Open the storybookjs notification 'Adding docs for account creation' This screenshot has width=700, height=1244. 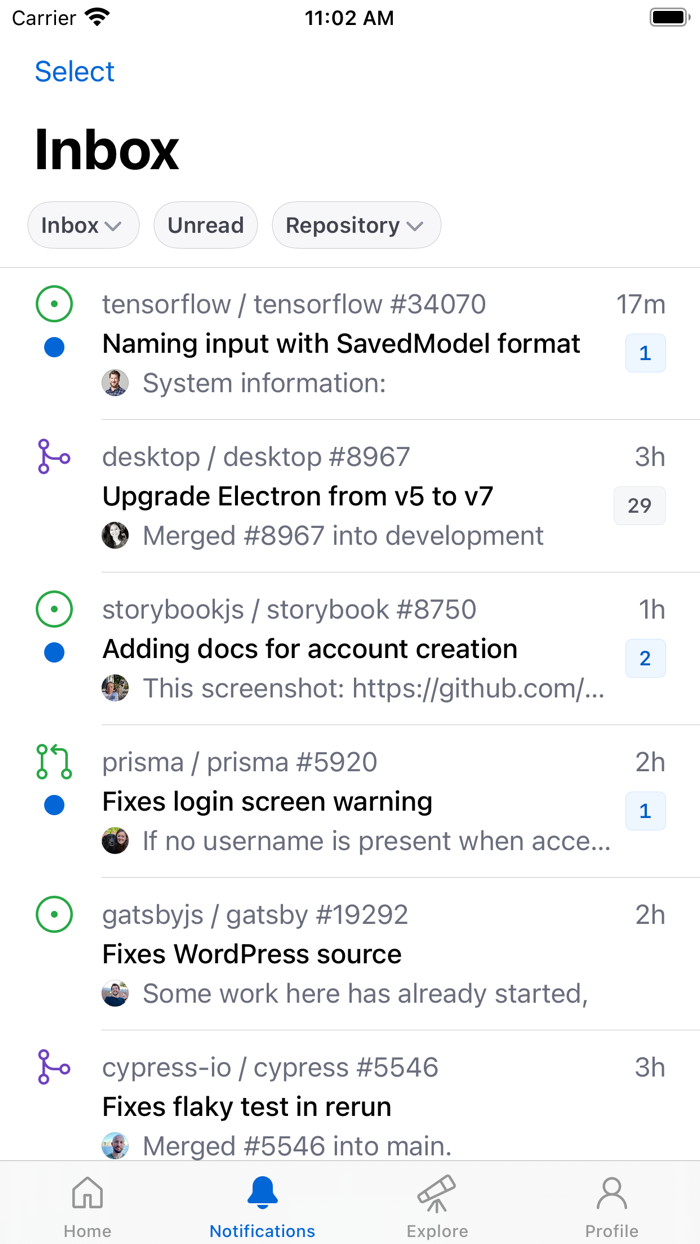coord(310,648)
